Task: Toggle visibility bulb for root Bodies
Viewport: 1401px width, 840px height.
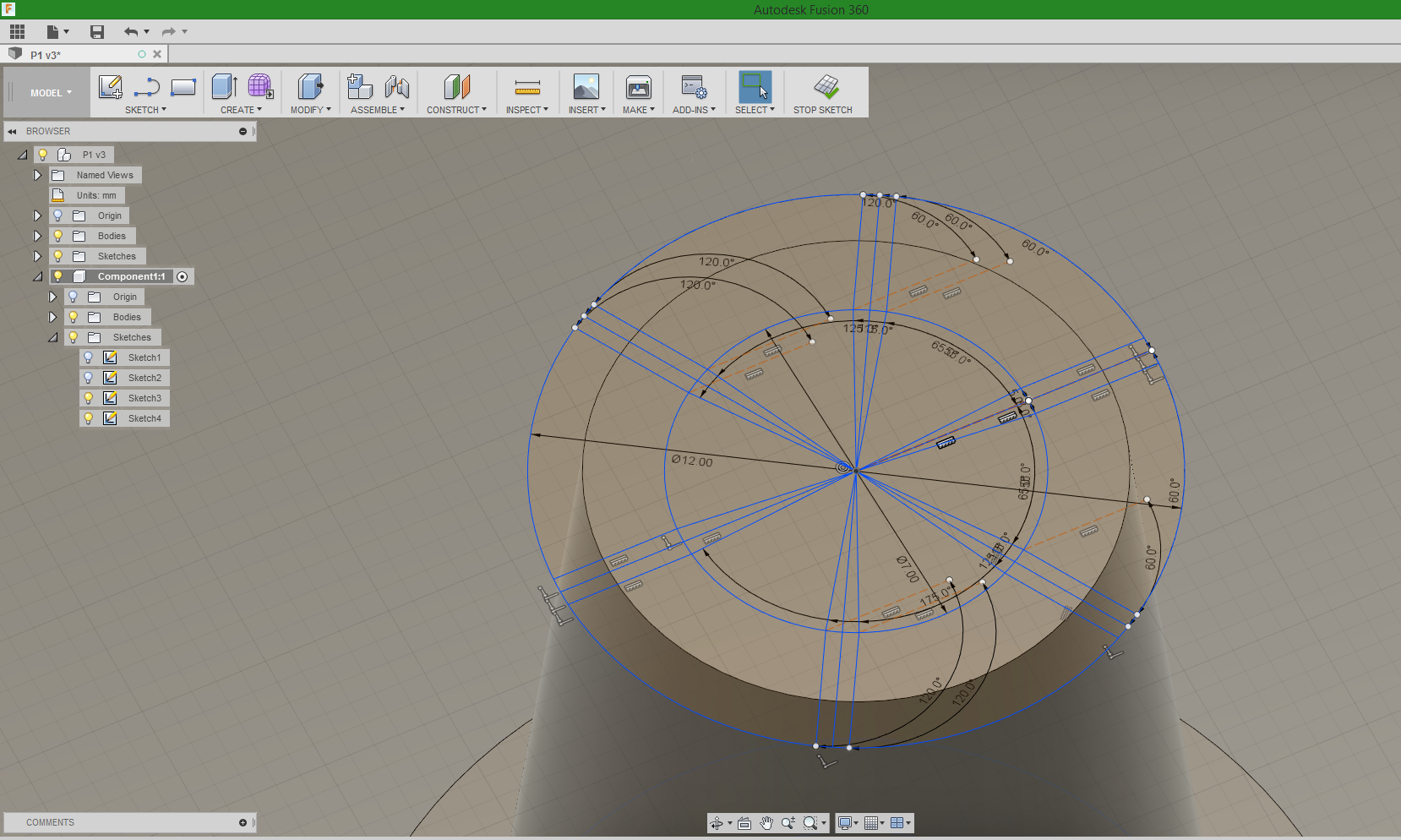Action: (57, 236)
